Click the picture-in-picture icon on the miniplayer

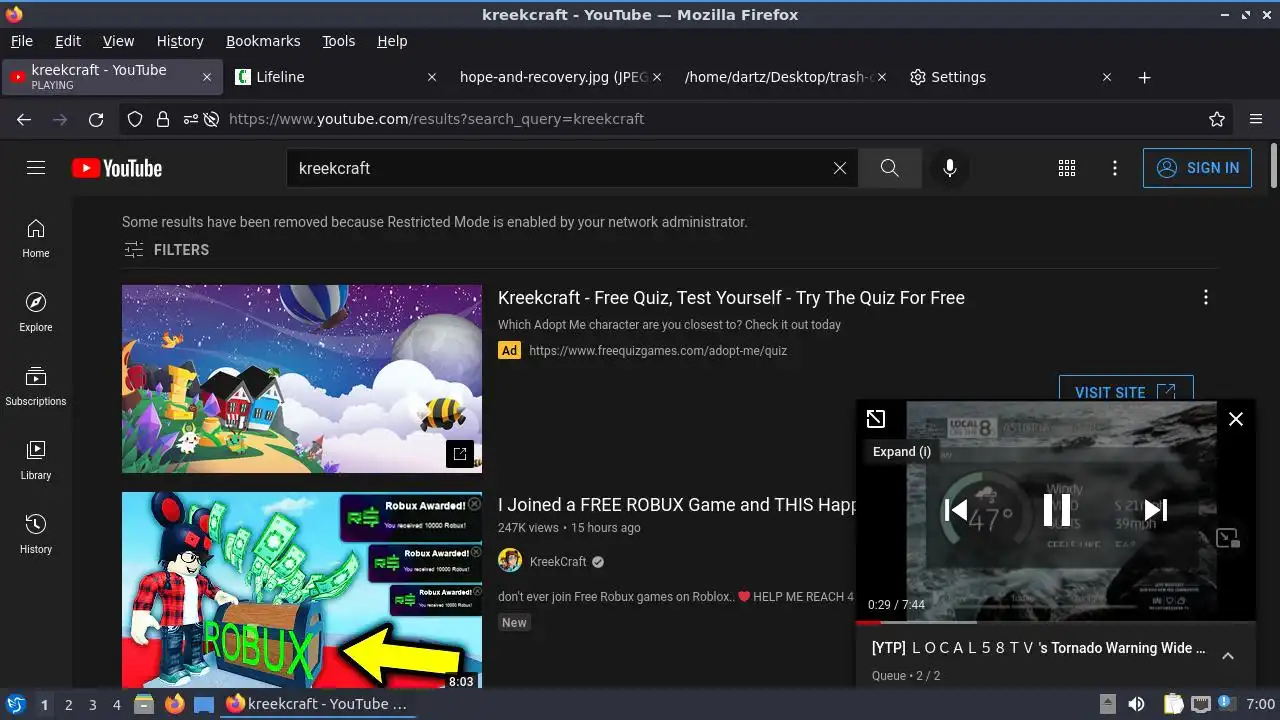[x=1228, y=538]
